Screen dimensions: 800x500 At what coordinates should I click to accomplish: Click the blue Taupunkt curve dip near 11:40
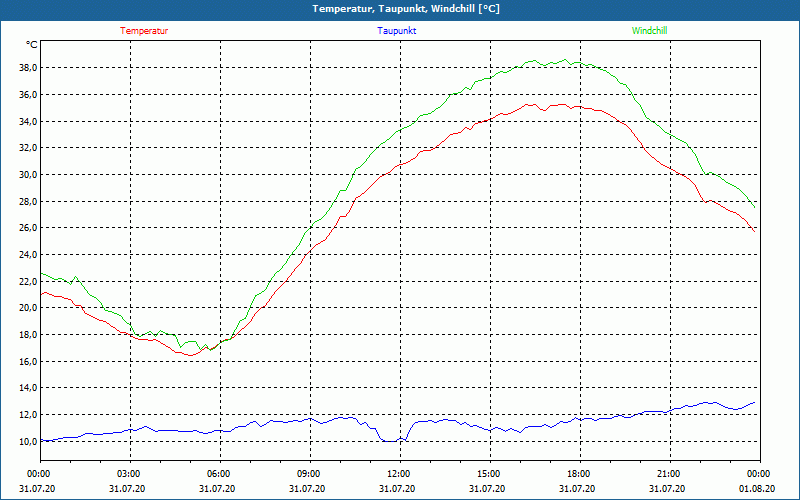[x=390, y=441]
